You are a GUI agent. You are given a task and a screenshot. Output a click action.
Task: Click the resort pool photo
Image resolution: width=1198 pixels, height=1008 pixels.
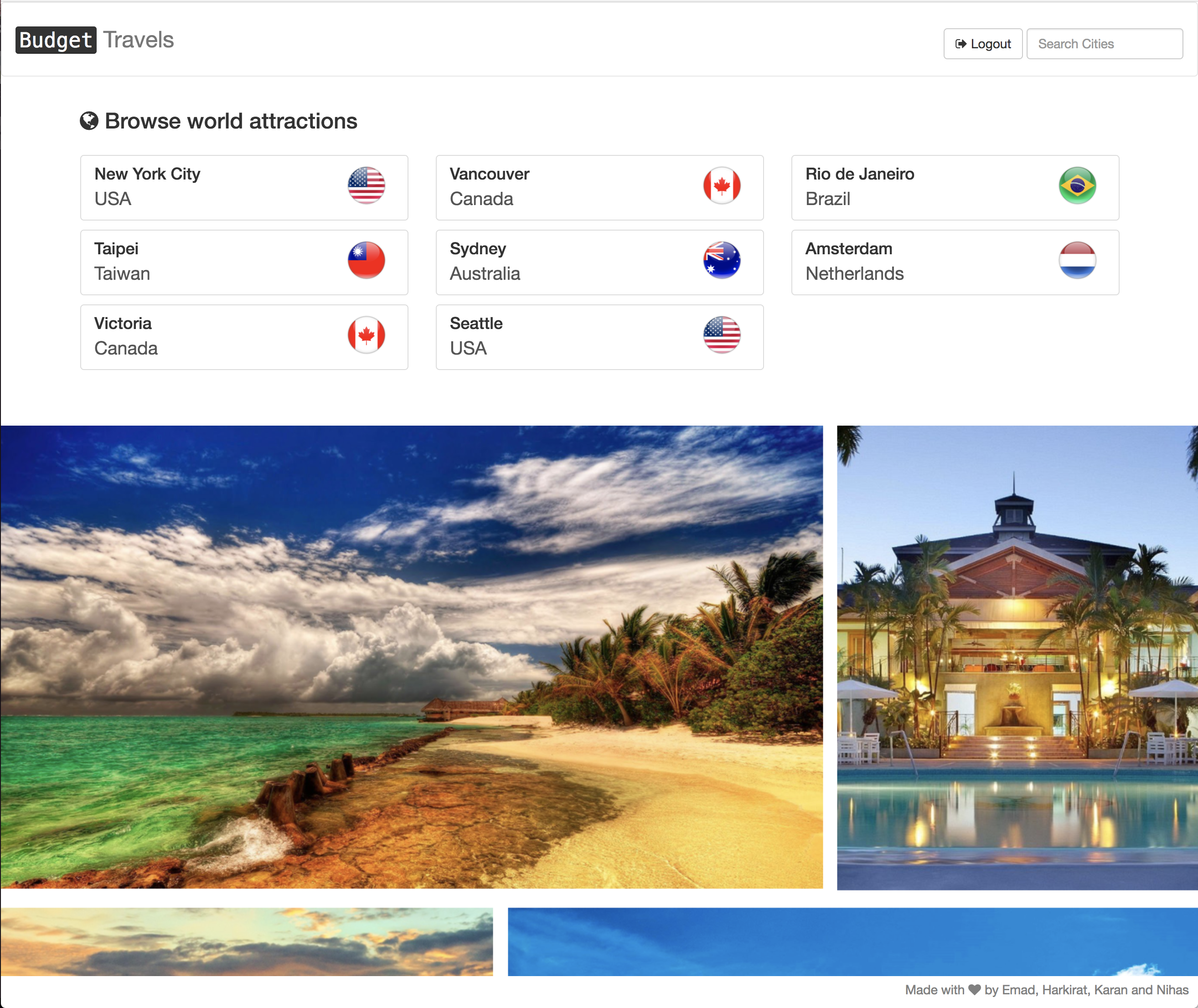click(1017, 657)
